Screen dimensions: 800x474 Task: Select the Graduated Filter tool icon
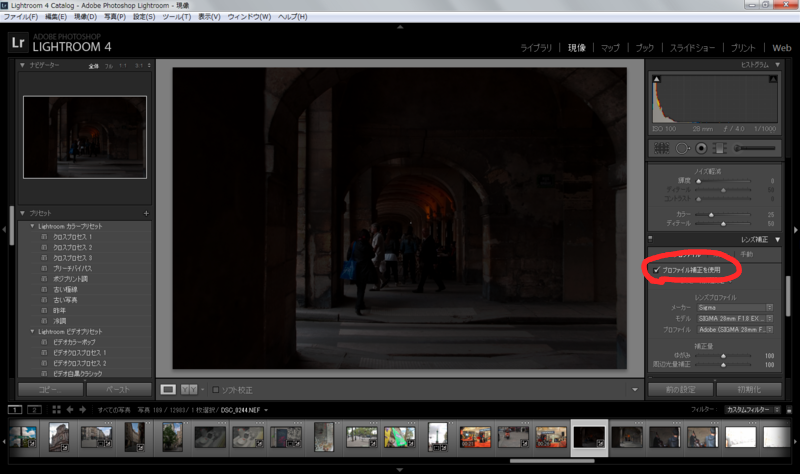pos(719,148)
